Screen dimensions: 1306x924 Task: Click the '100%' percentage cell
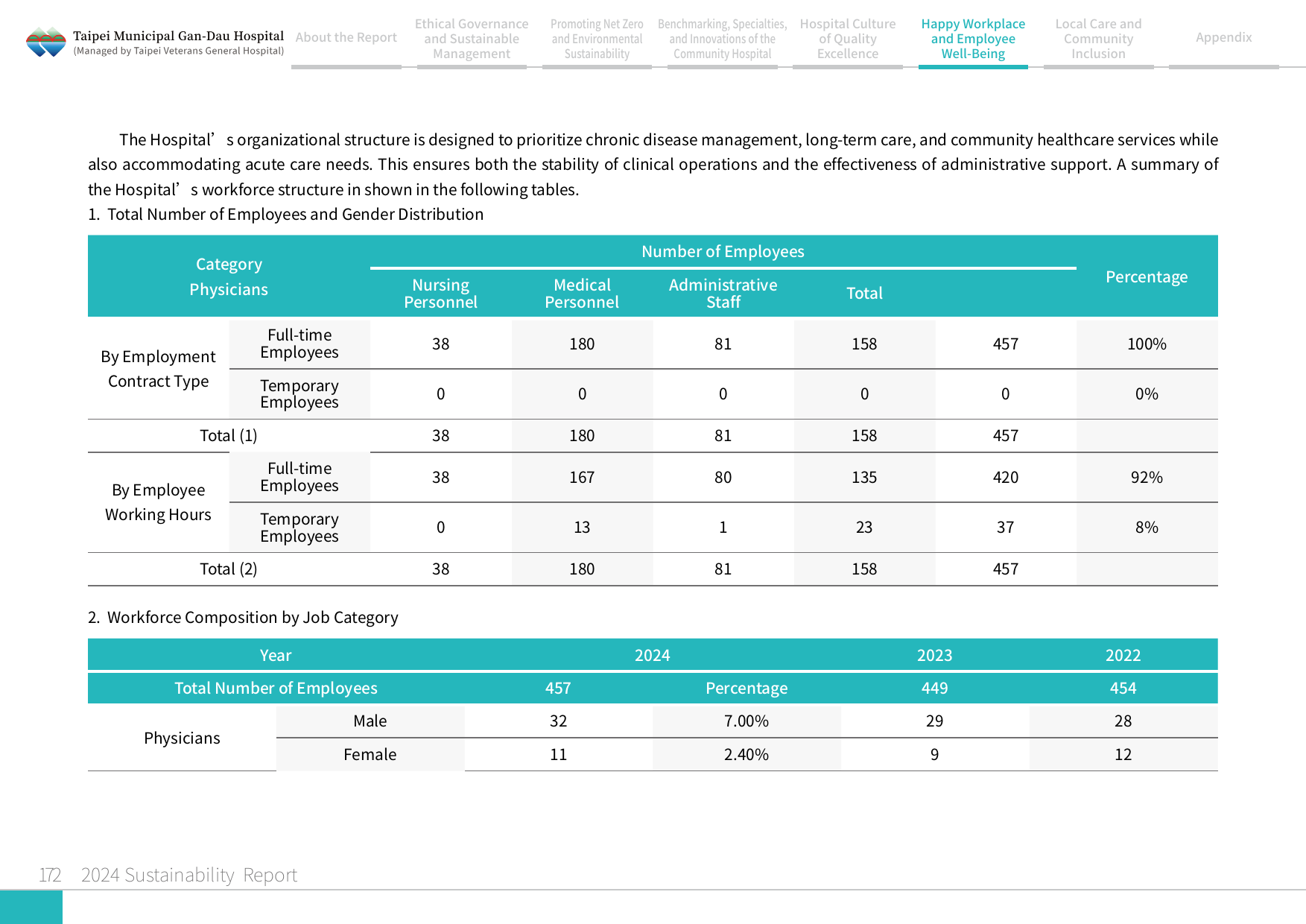point(1147,344)
